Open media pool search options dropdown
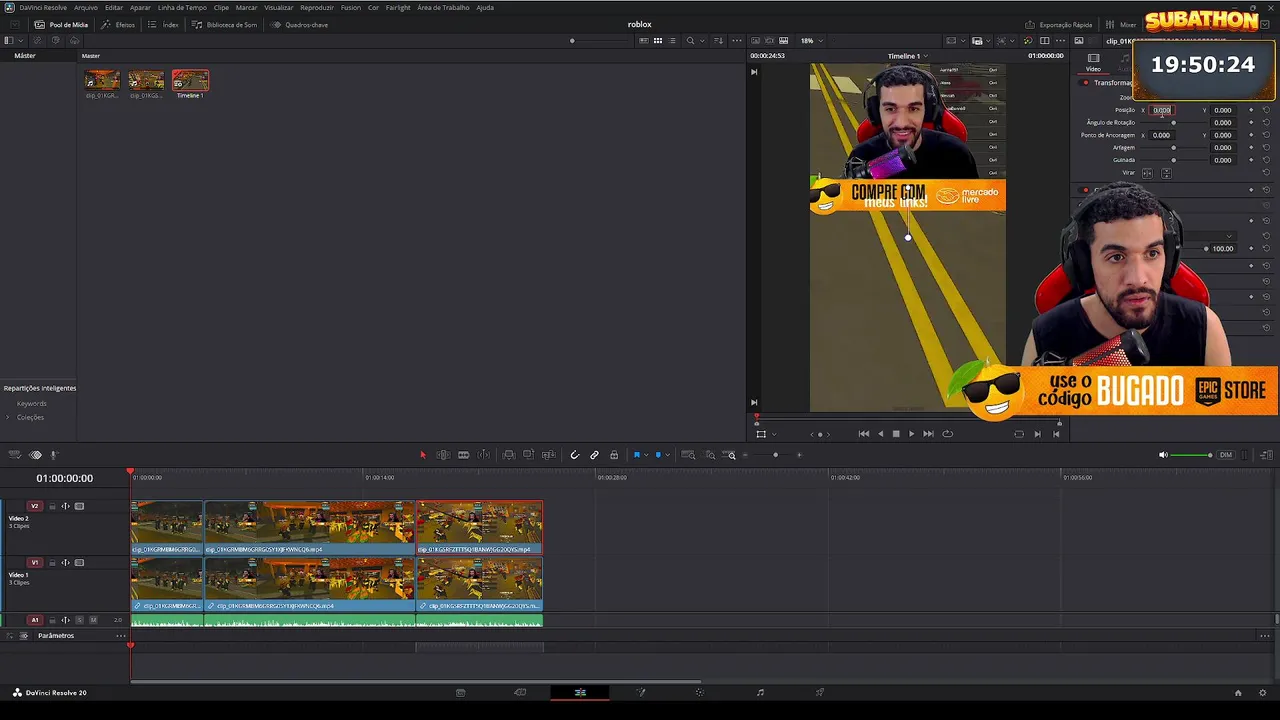 coord(702,41)
